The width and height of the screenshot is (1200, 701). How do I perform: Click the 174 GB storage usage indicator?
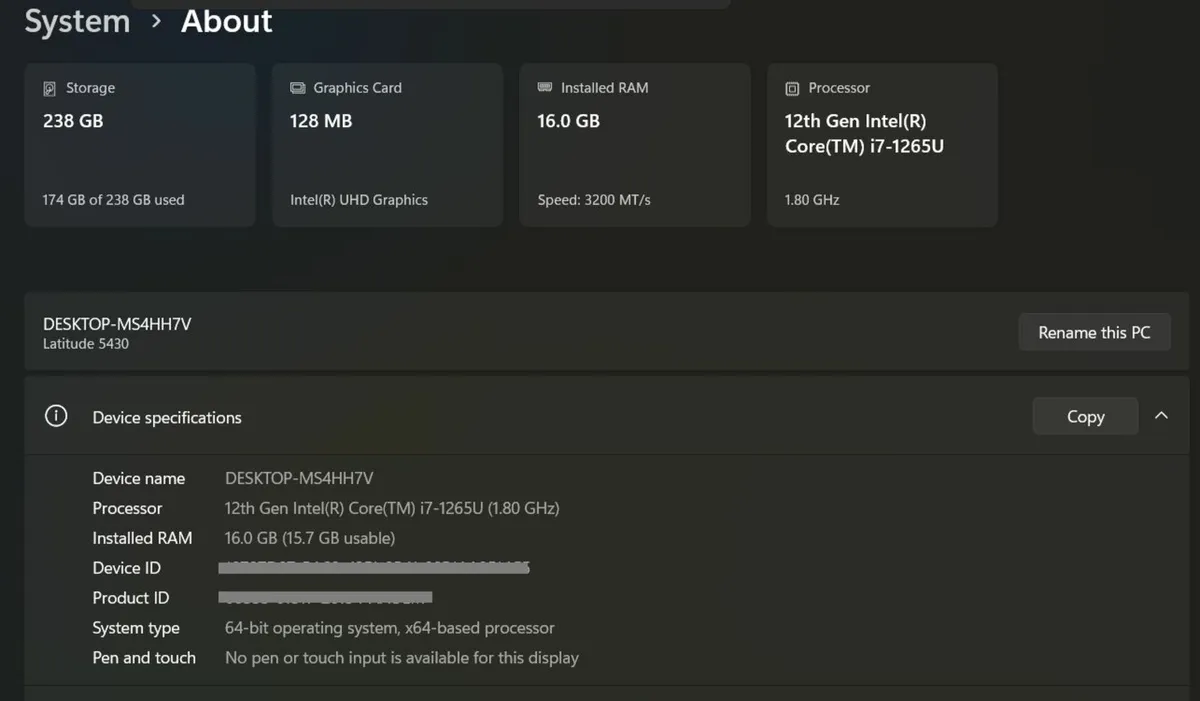point(112,199)
